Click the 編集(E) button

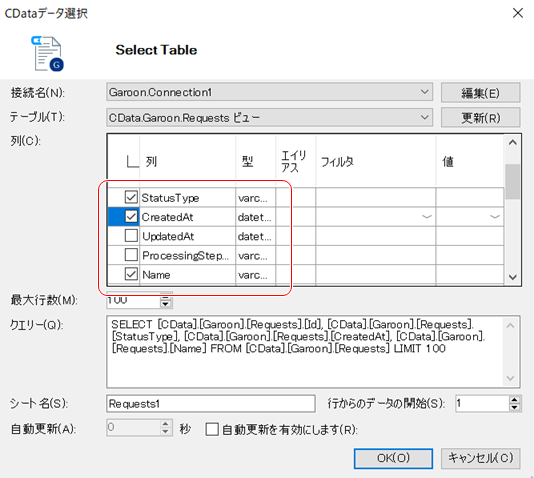click(x=480, y=92)
